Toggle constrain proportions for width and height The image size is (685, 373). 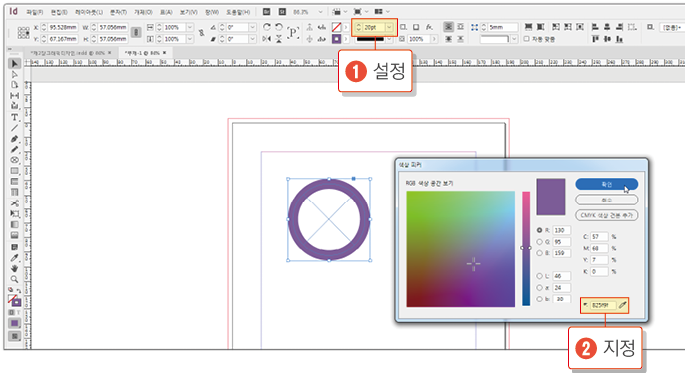136,33
